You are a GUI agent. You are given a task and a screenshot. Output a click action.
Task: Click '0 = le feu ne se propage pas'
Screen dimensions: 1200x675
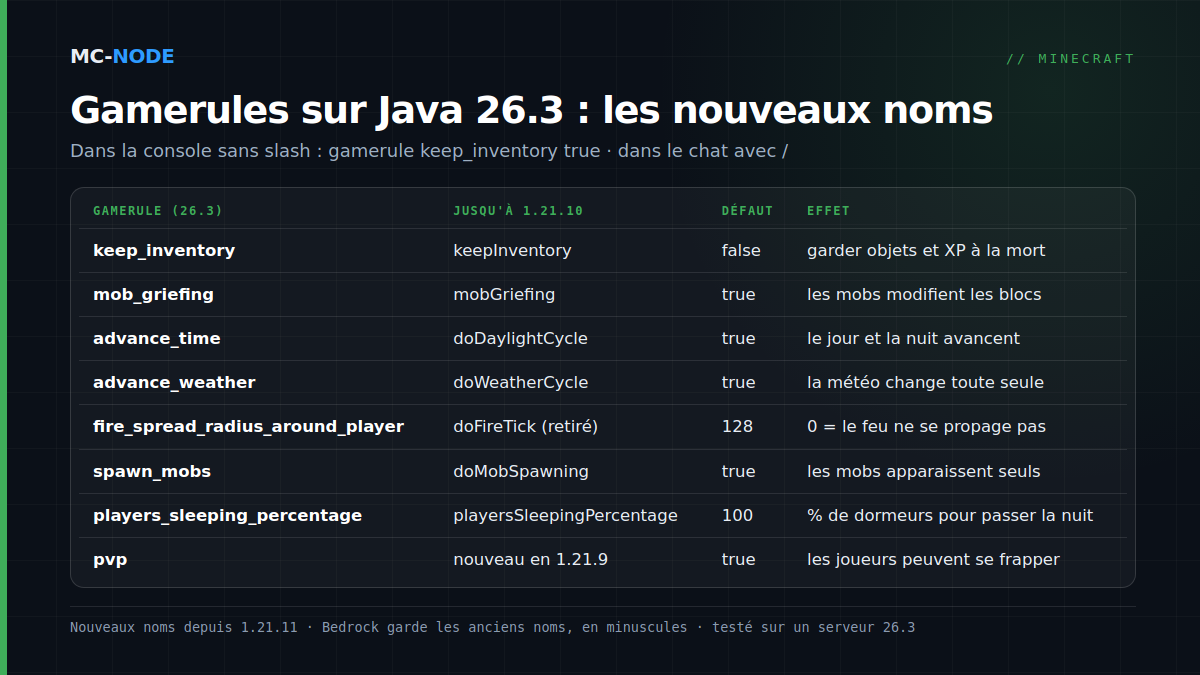tap(926, 426)
